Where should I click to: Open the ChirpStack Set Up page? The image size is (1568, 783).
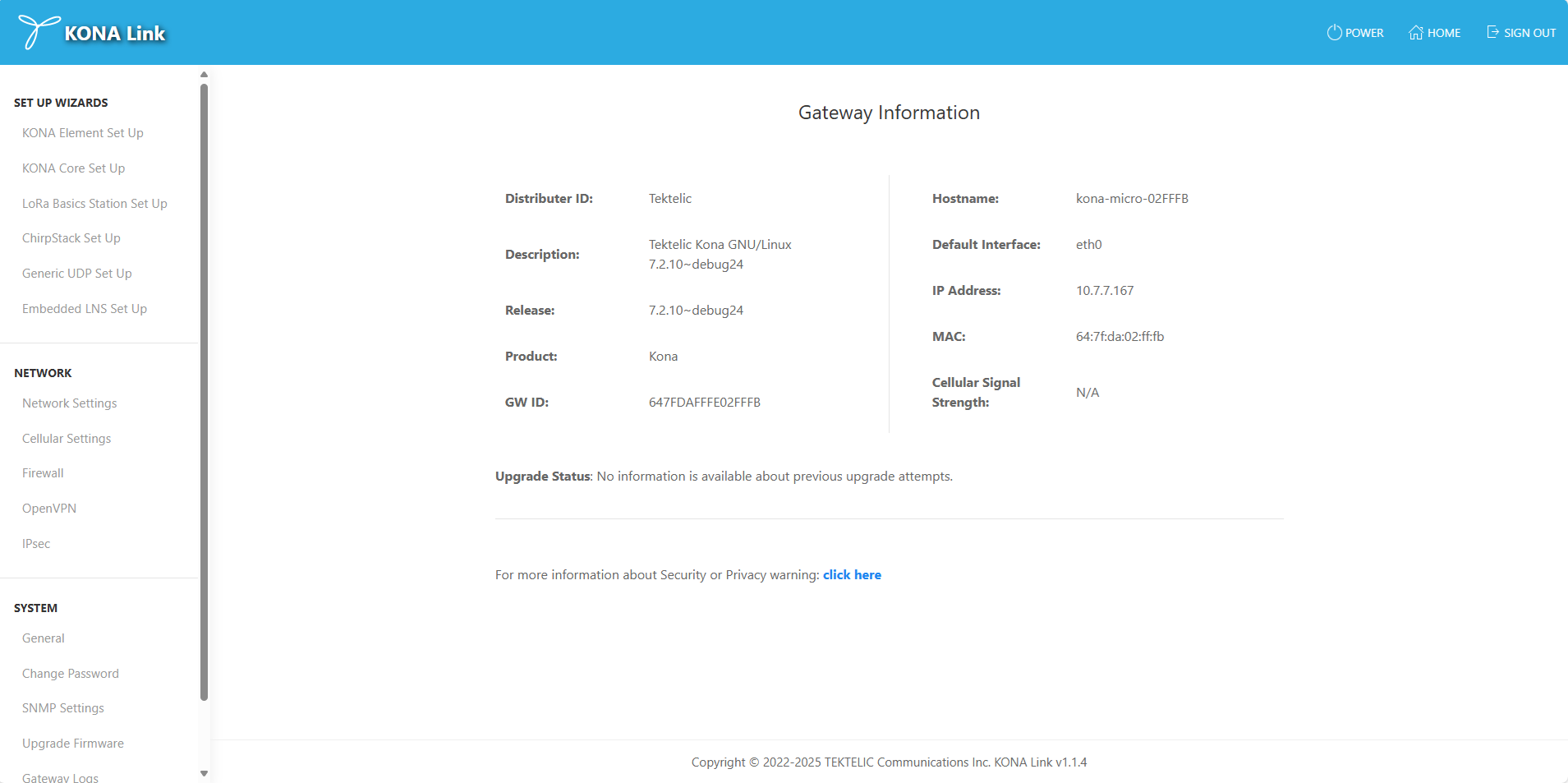(x=71, y=237)
